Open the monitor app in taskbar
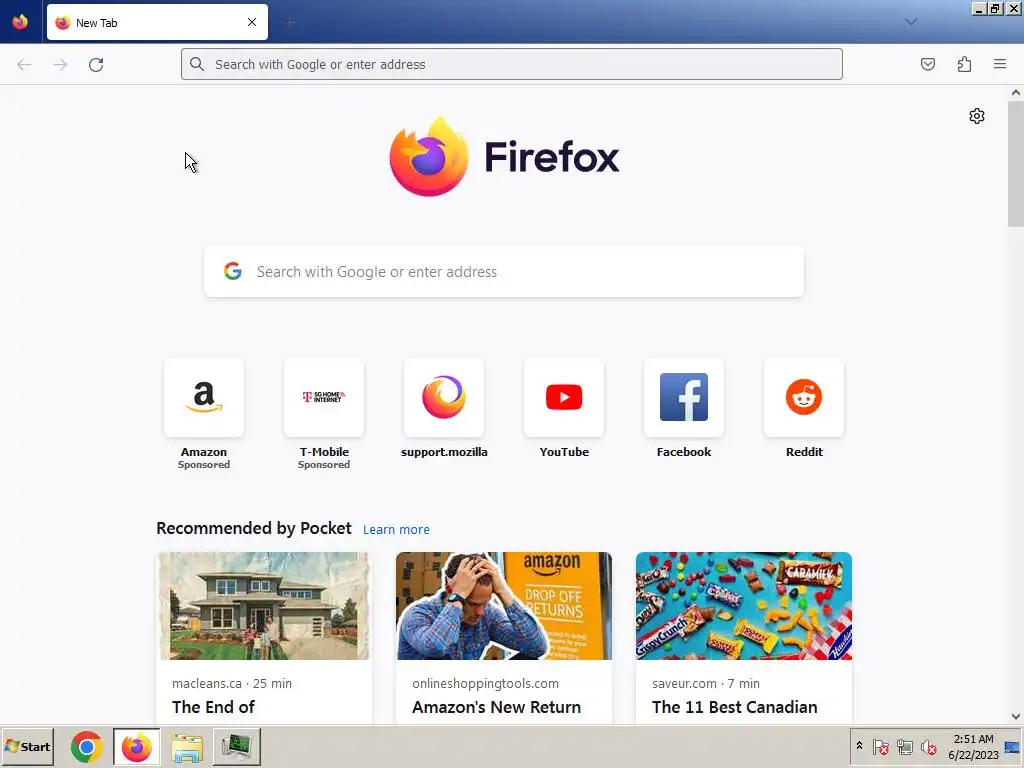Image resolution: width=1024 pixels, height=768 pixels. tap(236, 746)
